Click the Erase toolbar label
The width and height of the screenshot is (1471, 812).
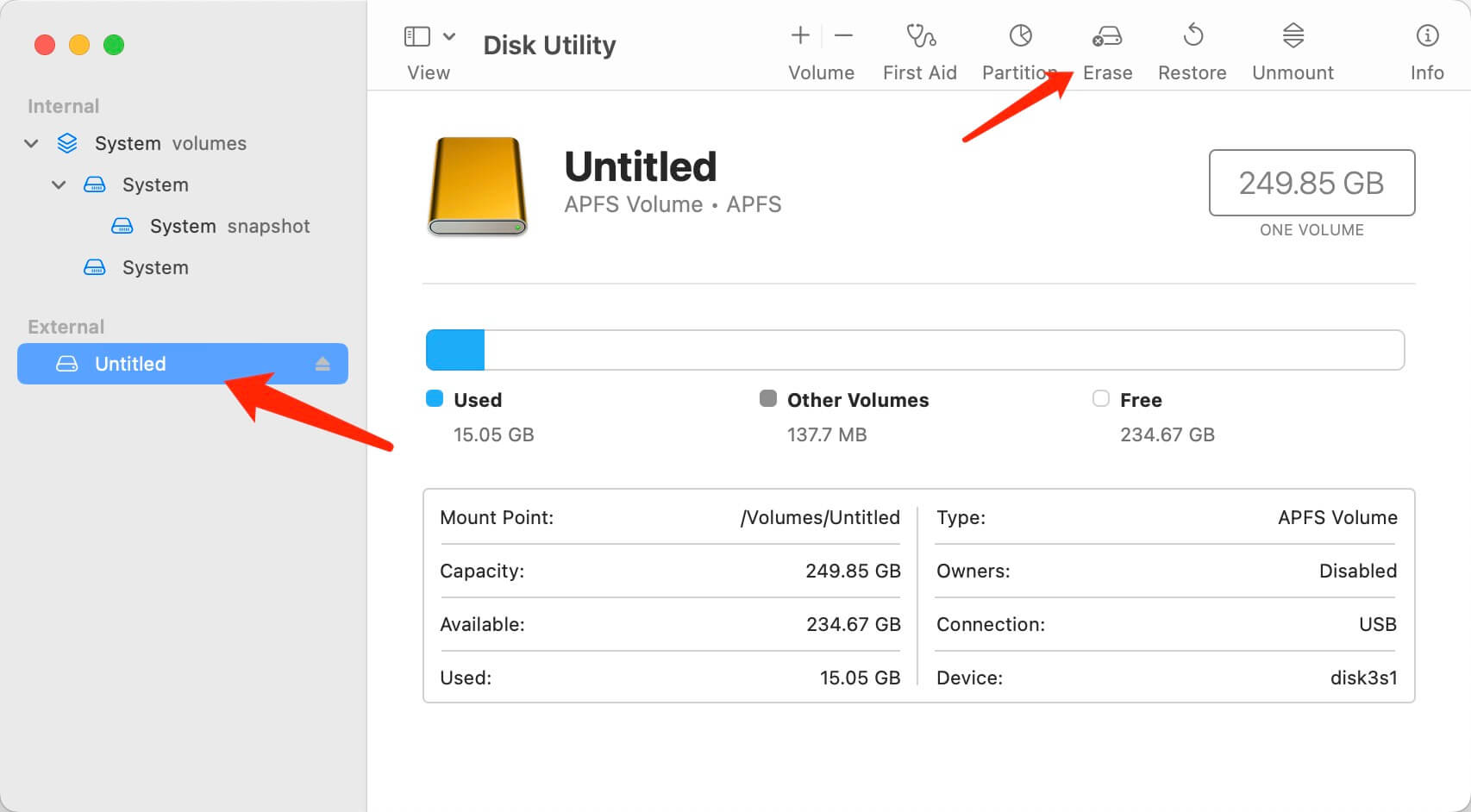point(1108,72)
